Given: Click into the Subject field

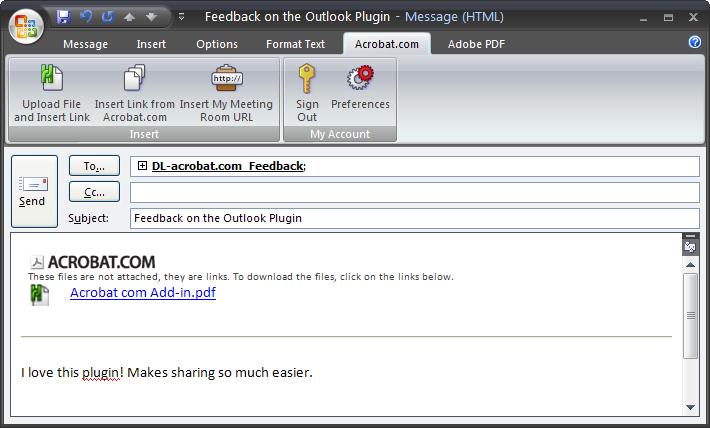Looking at the screenshot, I should pyautogui.click(x=415, y=218).
